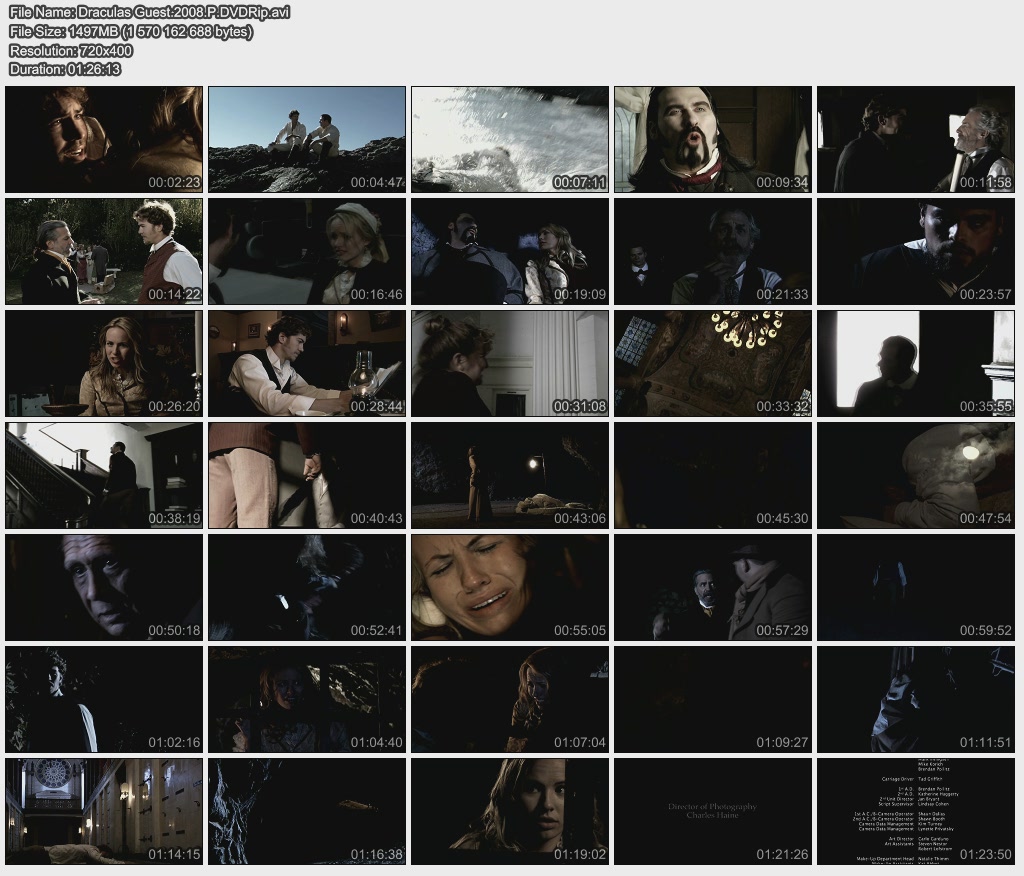Click the File Name text line
This screenshot has height=876, width=1024.
coord(150,12)
